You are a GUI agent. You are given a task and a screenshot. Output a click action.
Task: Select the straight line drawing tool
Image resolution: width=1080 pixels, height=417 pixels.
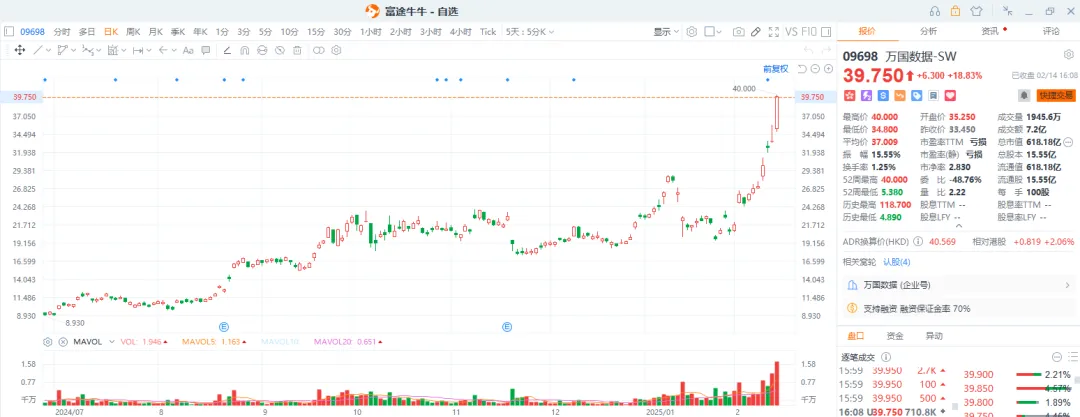coord(38,50)
